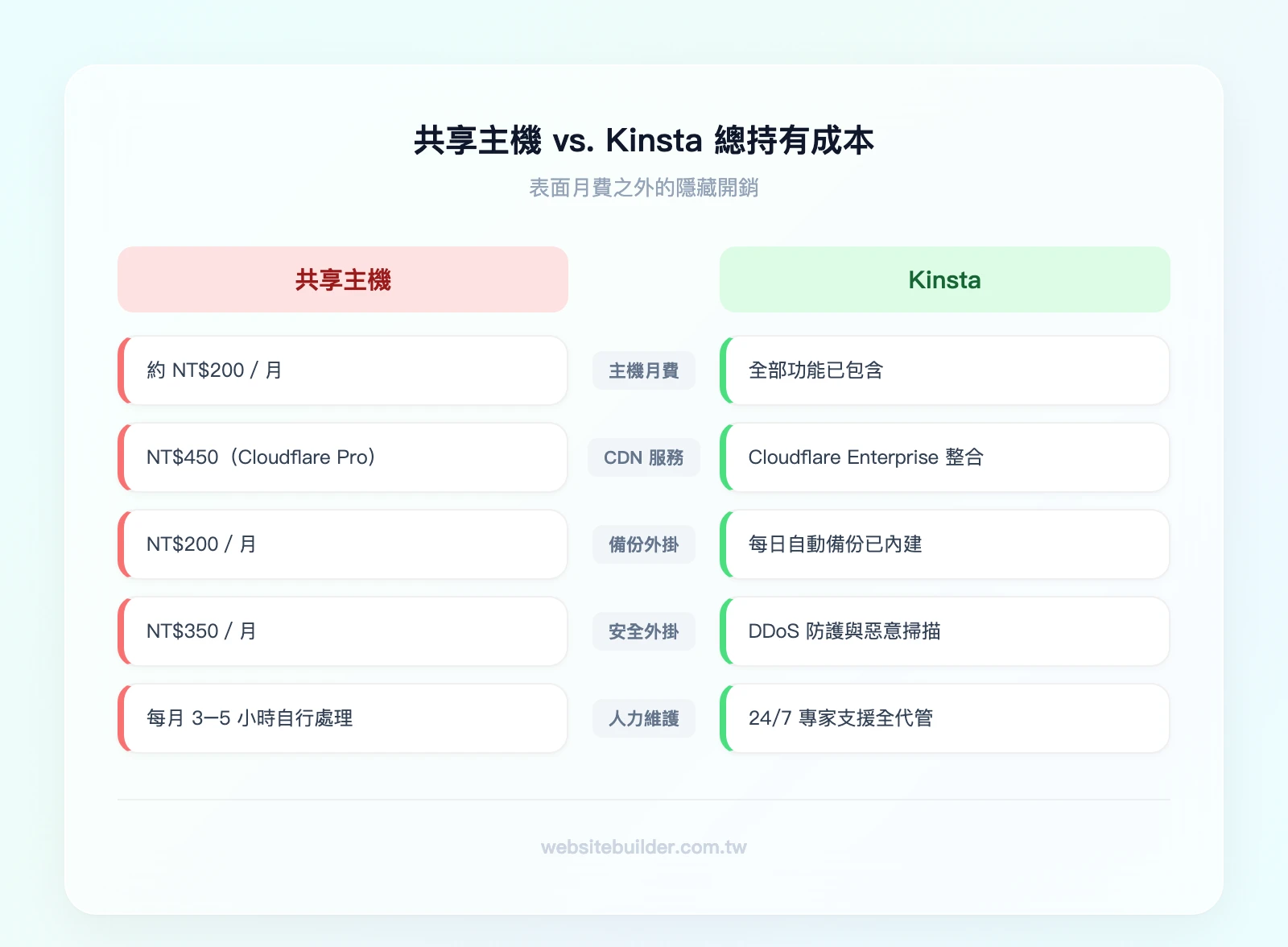The height and width of the screenshot is (947, 1288).
Task: Select the Kinsta green header badge
Action: click(x=944, y=279)
